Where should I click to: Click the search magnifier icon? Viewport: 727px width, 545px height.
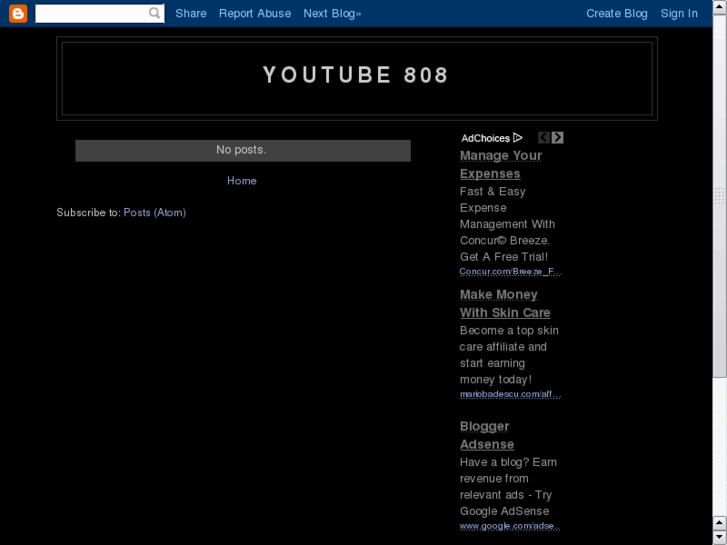(154, 13)
